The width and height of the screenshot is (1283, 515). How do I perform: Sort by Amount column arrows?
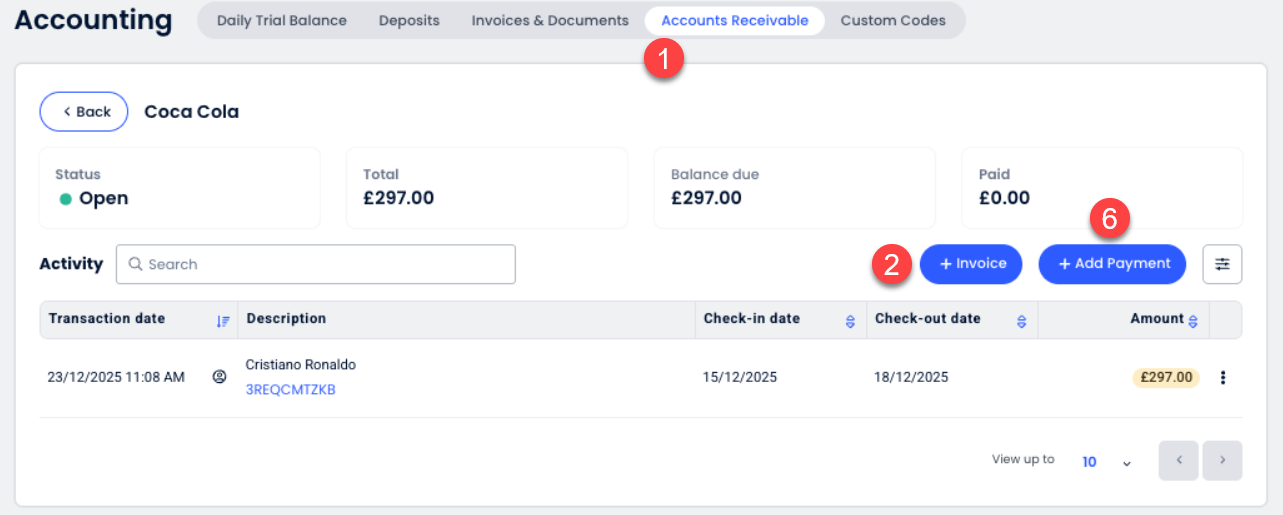[x=1193, y=320]
